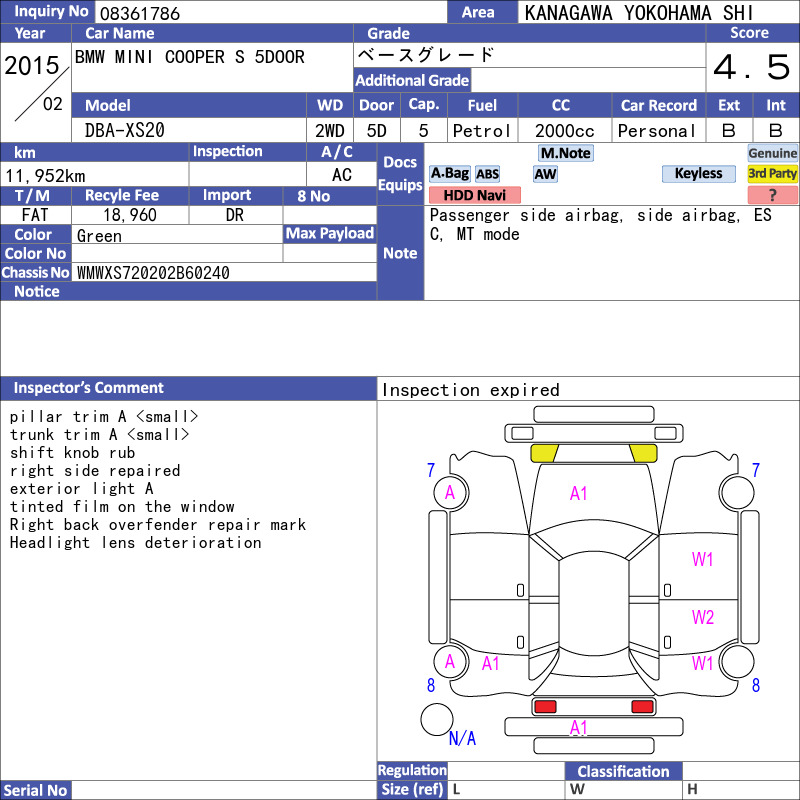Click the 3rd Party badge
The height and width of the screenshot is (800, 800).
[x=772, y=173]
